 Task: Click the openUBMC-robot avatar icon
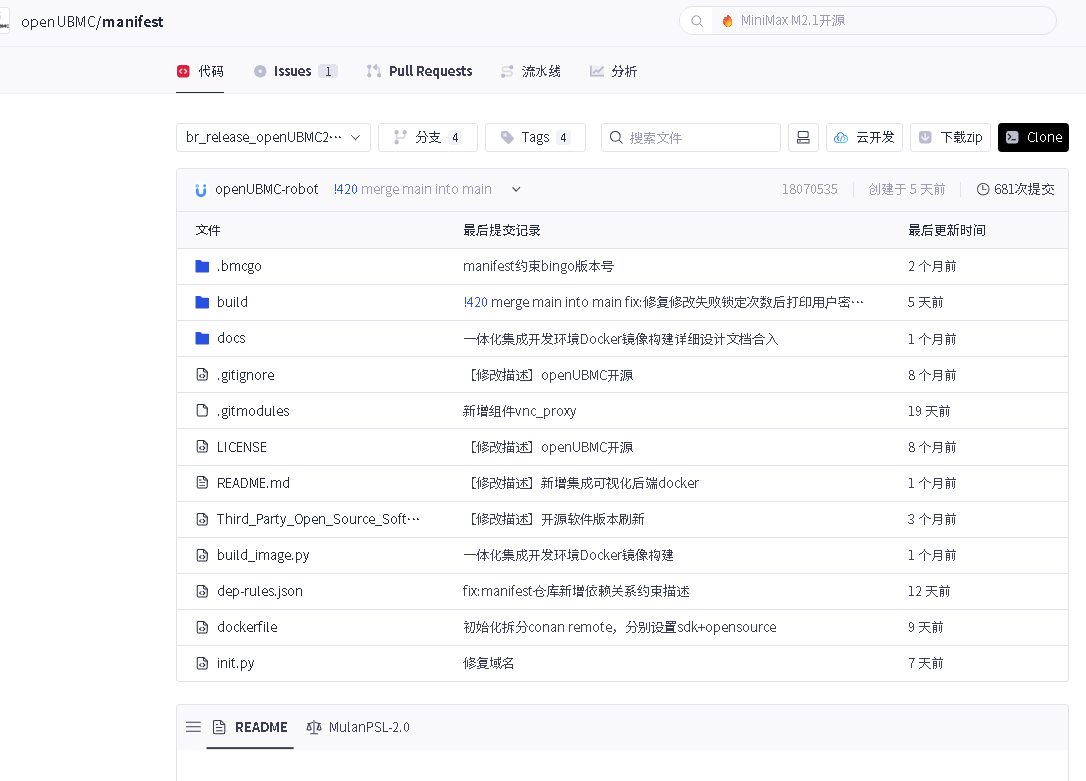(201, 189)
